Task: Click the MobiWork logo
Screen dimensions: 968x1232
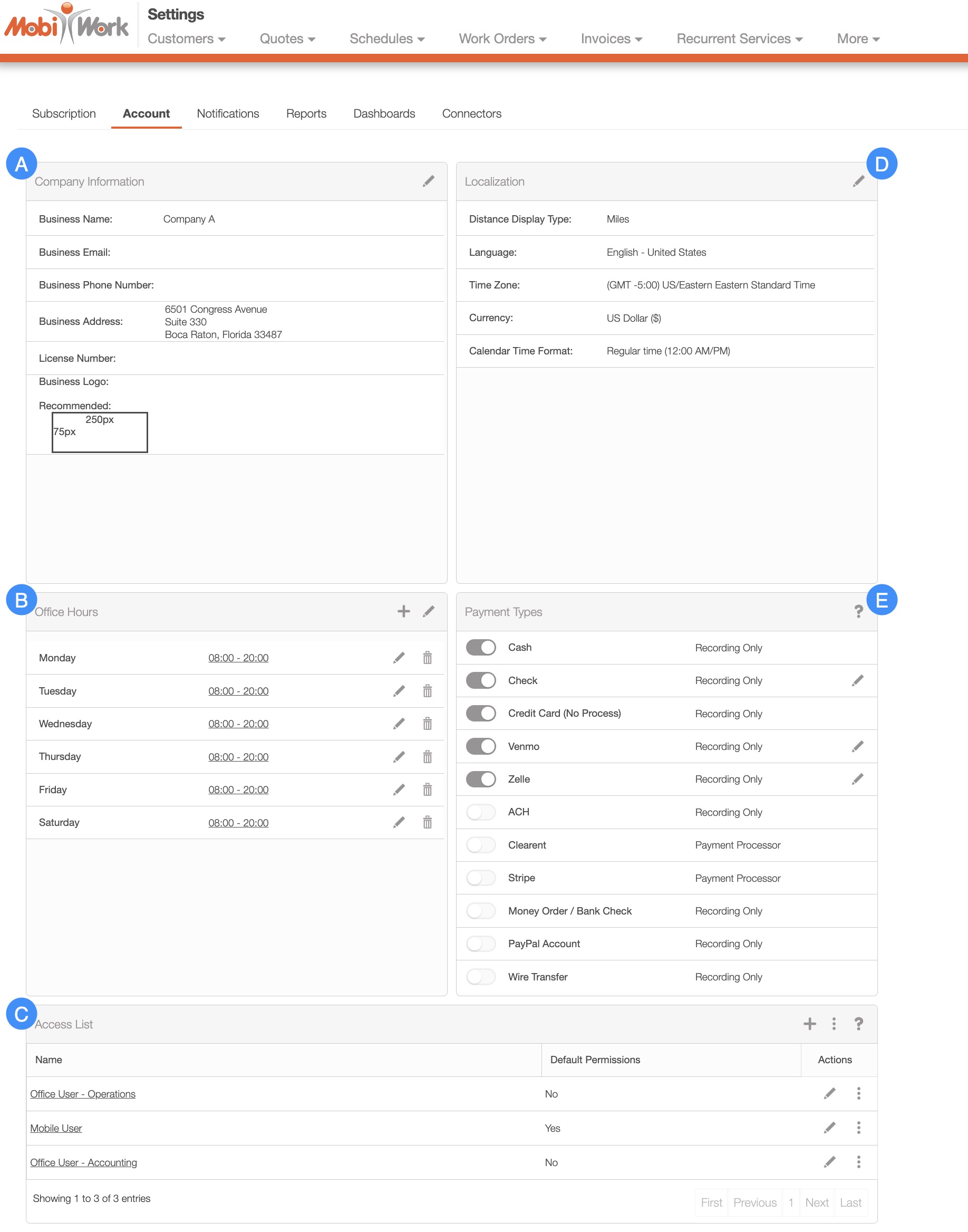Action: point(67,25)
